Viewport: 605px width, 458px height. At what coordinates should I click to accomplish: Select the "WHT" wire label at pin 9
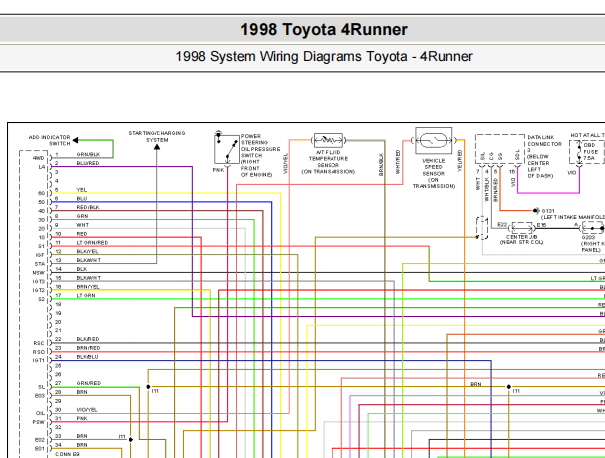(x=82, y=225)
